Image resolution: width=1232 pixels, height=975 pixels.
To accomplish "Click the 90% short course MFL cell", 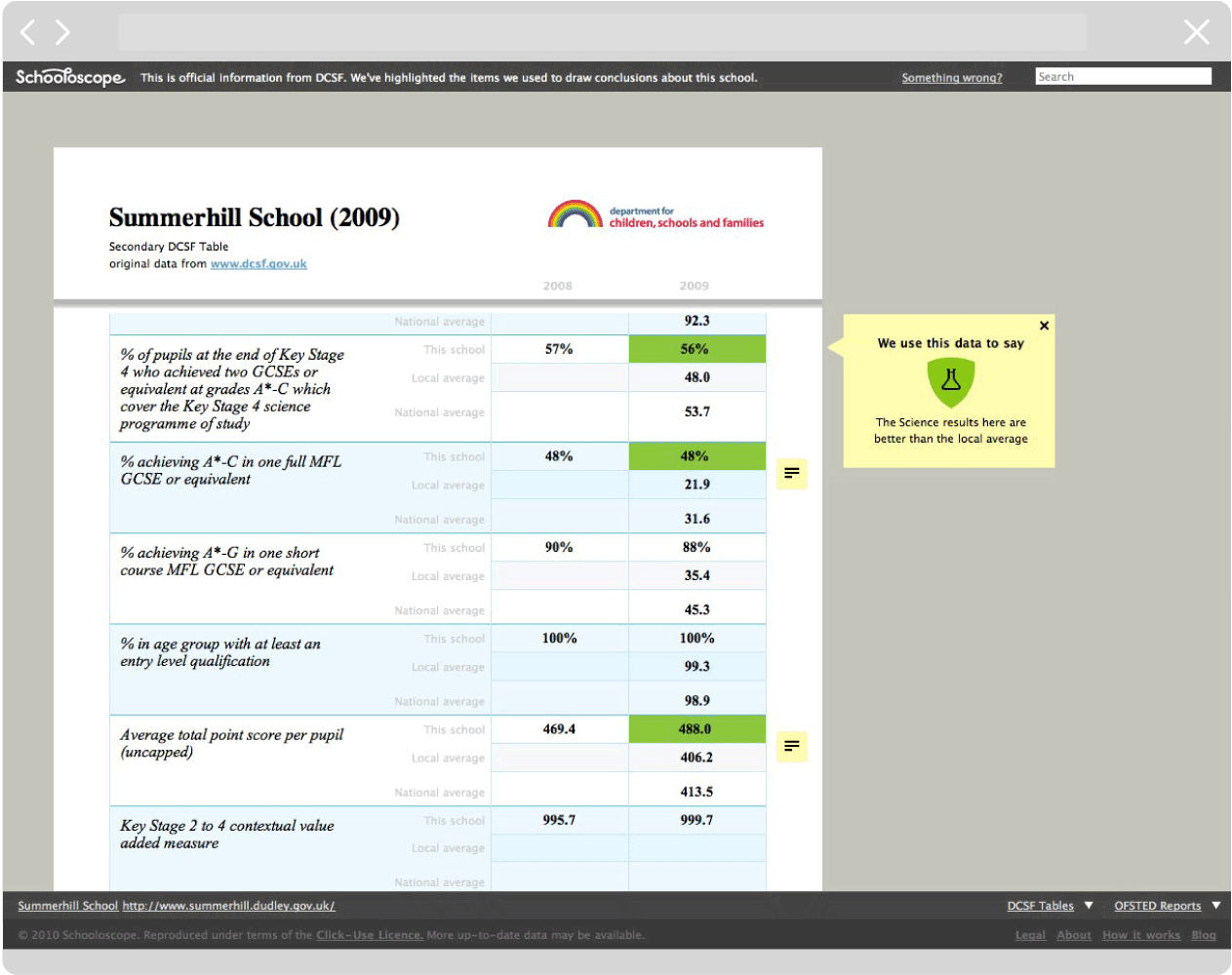I will click(x=559, y=547).
